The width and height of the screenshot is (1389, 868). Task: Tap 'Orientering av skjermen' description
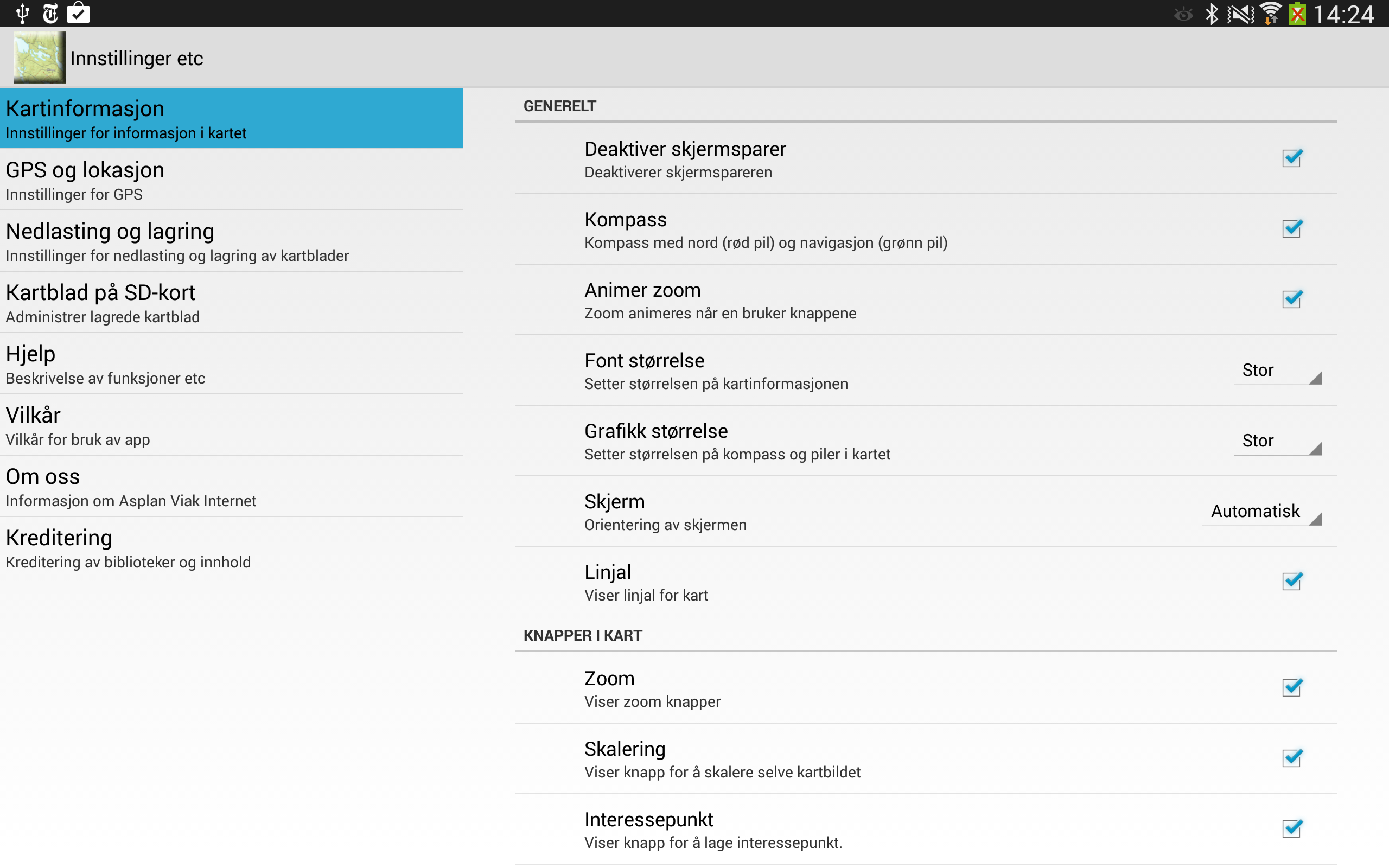(665, 525)
